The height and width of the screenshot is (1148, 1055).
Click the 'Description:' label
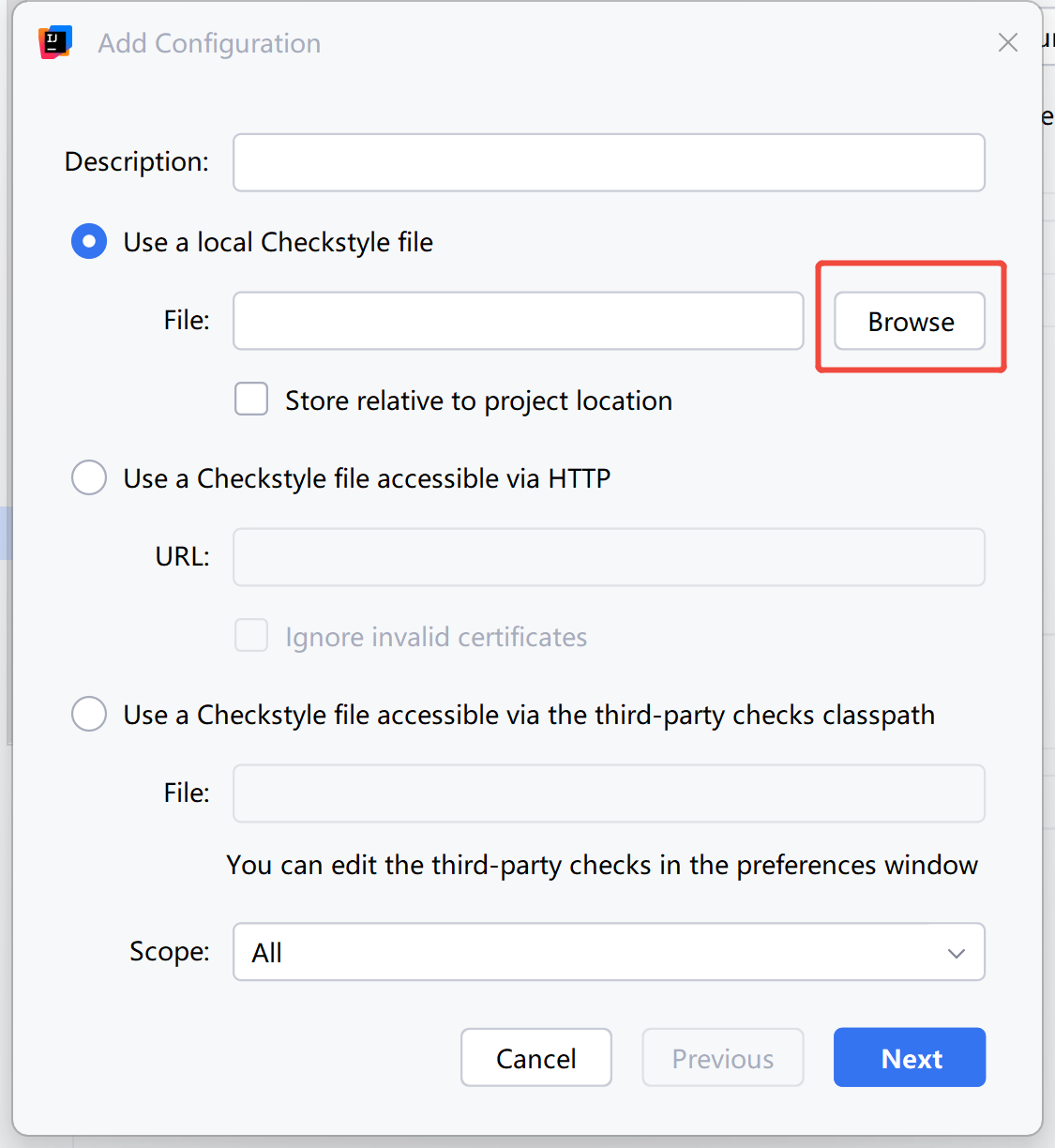click(x=137, y=162)
